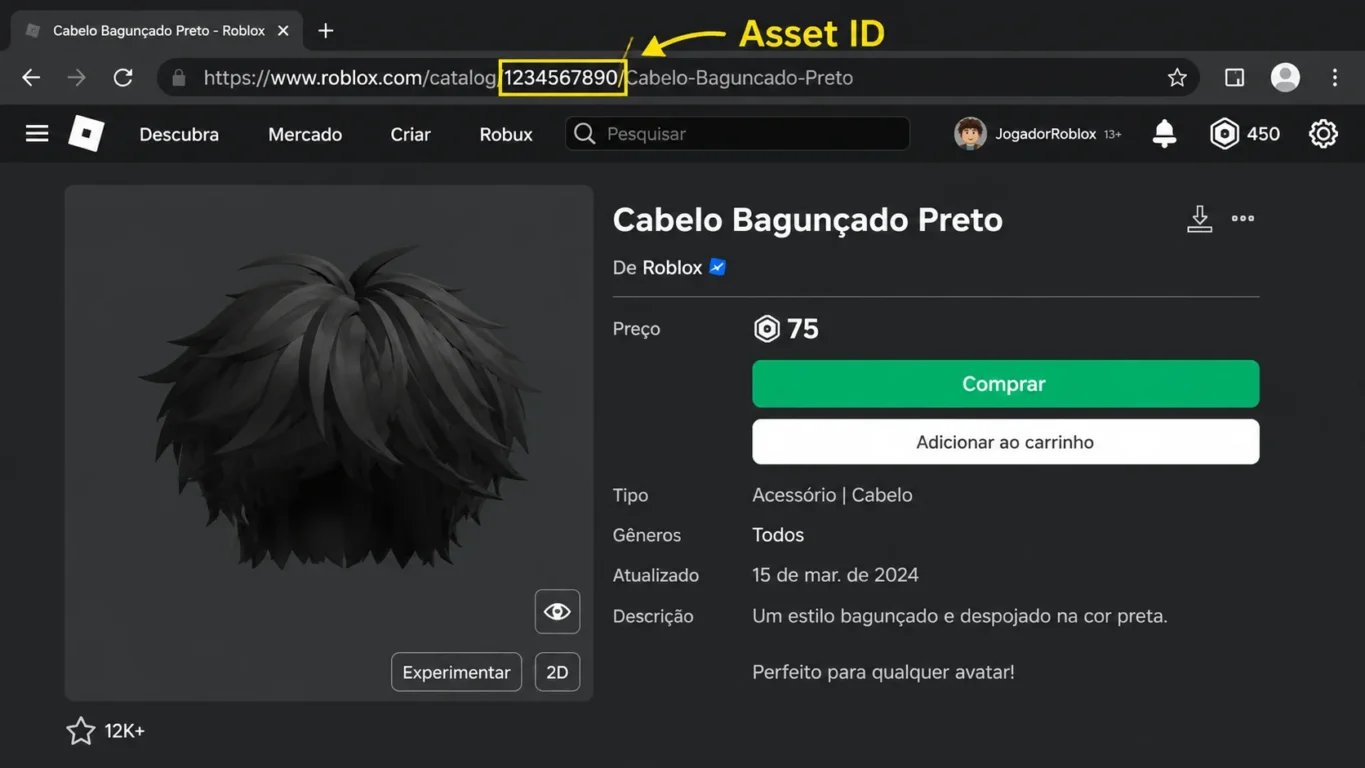Screen dimensions: 1365x768
Task: Click the 'Todos' genders value
Action: pyautogui.click(x=778, y=535)
